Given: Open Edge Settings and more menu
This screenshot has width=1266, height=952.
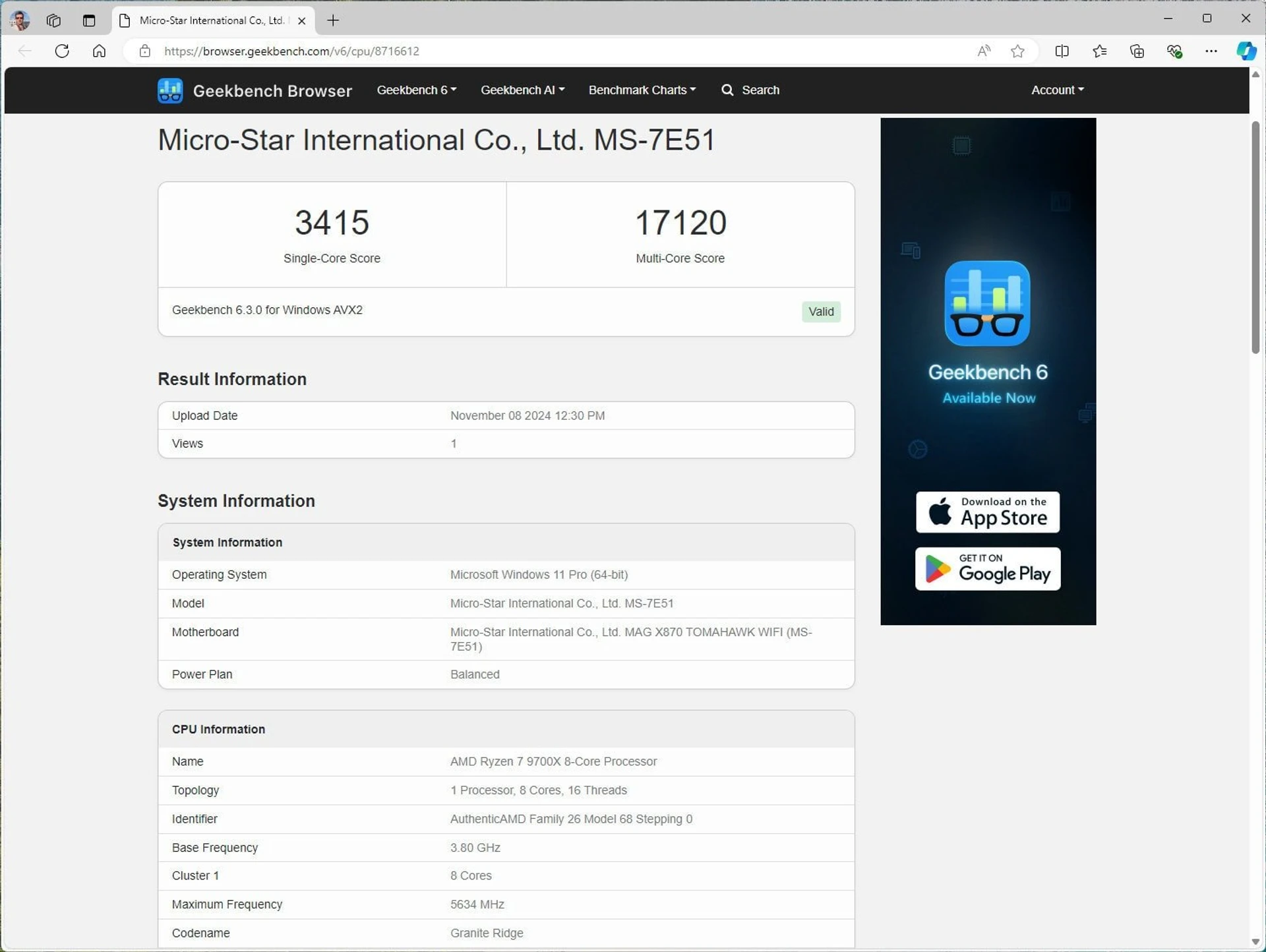Looking at the screenshot, I should tap(1211, 51).
